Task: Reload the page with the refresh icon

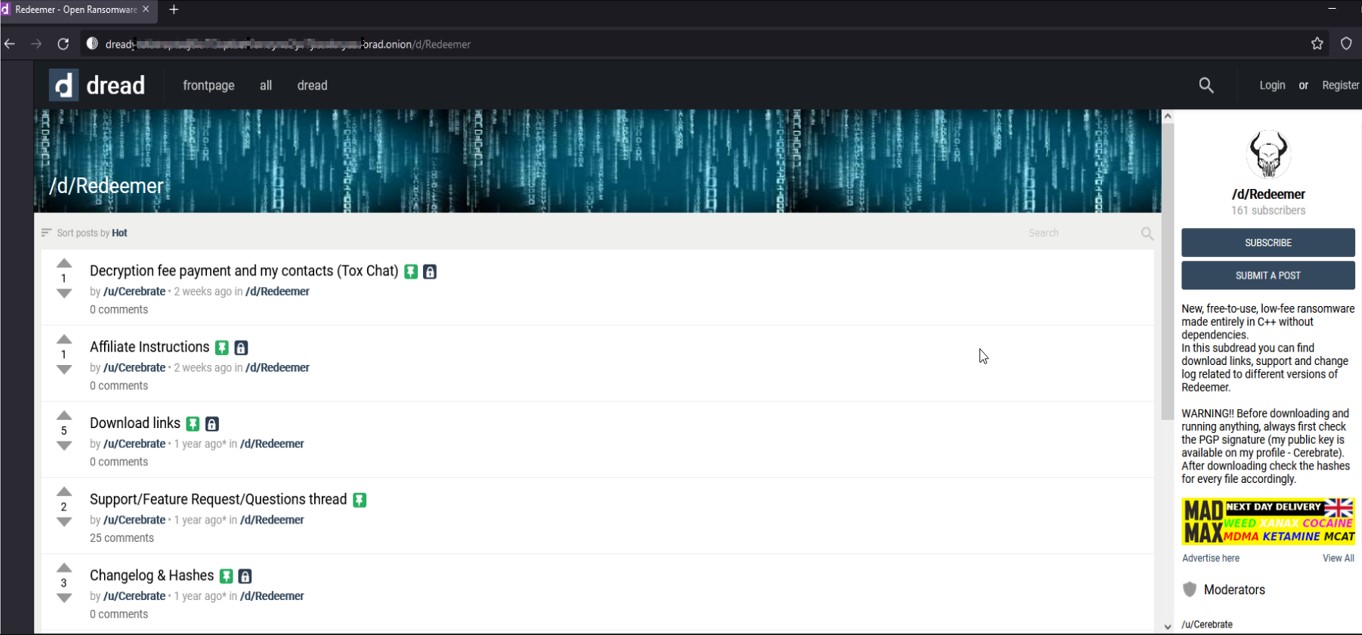Action: [x=62, y=43]
